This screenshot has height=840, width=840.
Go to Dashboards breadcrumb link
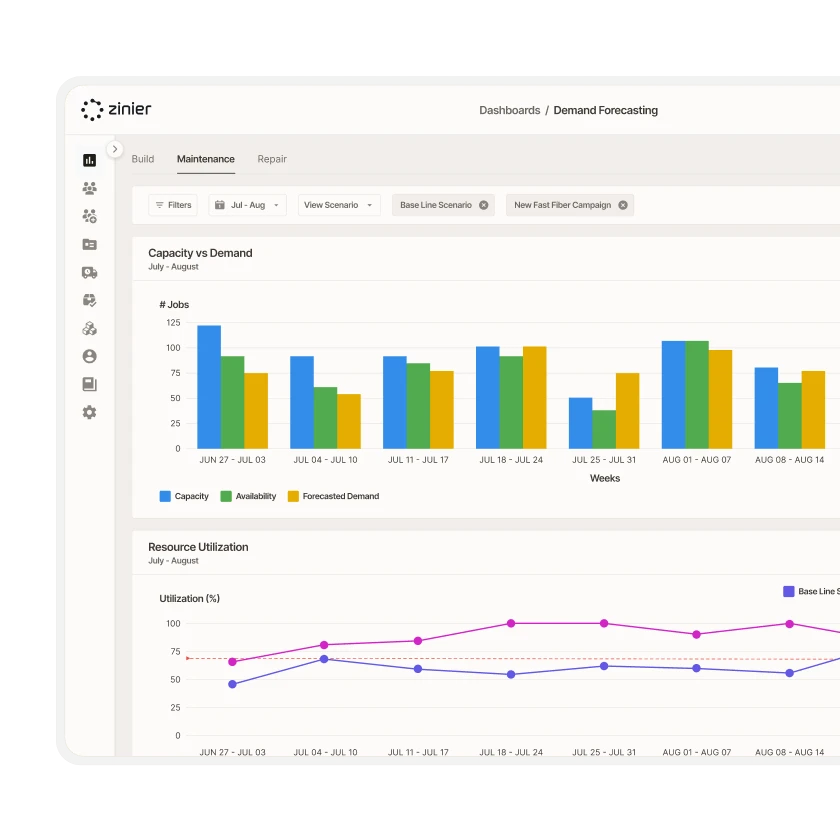tap(509, 110)
